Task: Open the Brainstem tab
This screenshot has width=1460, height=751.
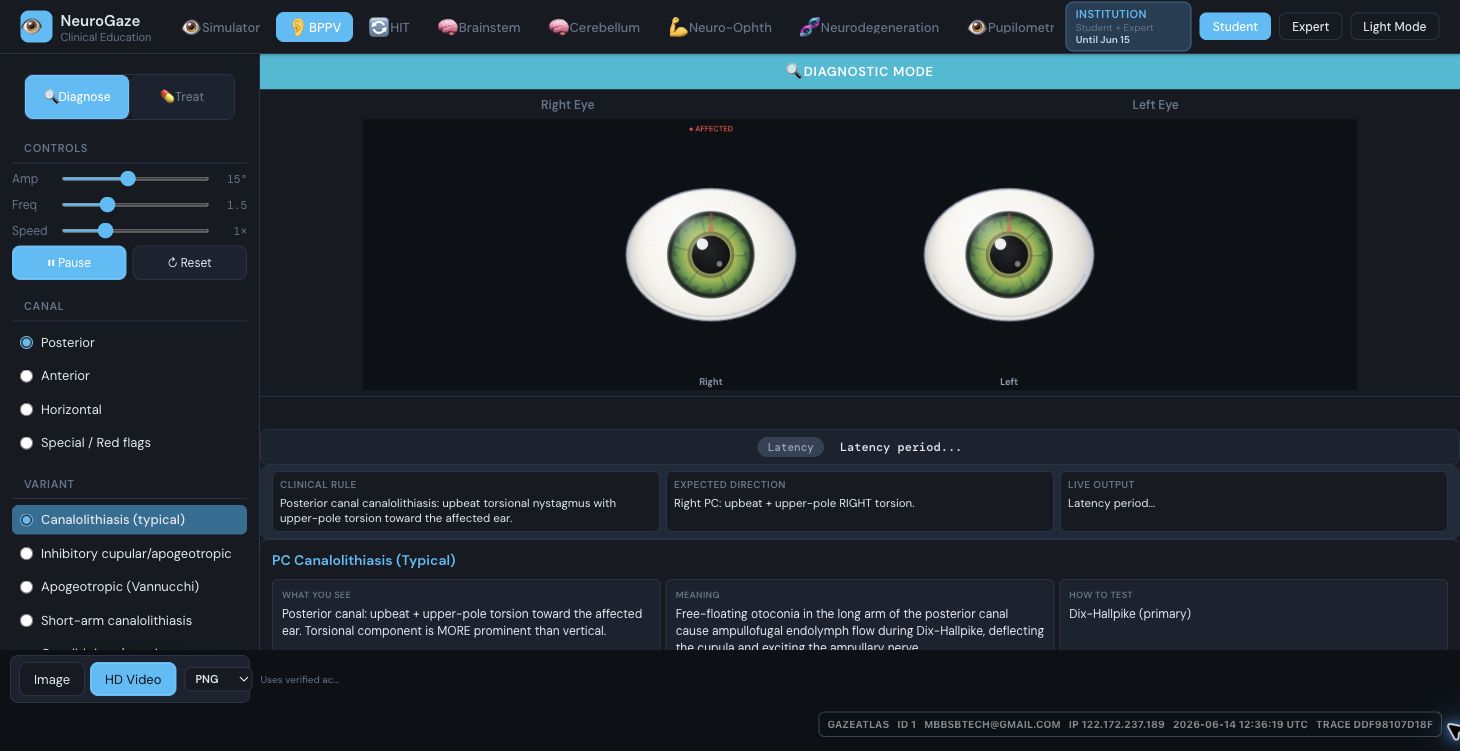Action: 479,27
